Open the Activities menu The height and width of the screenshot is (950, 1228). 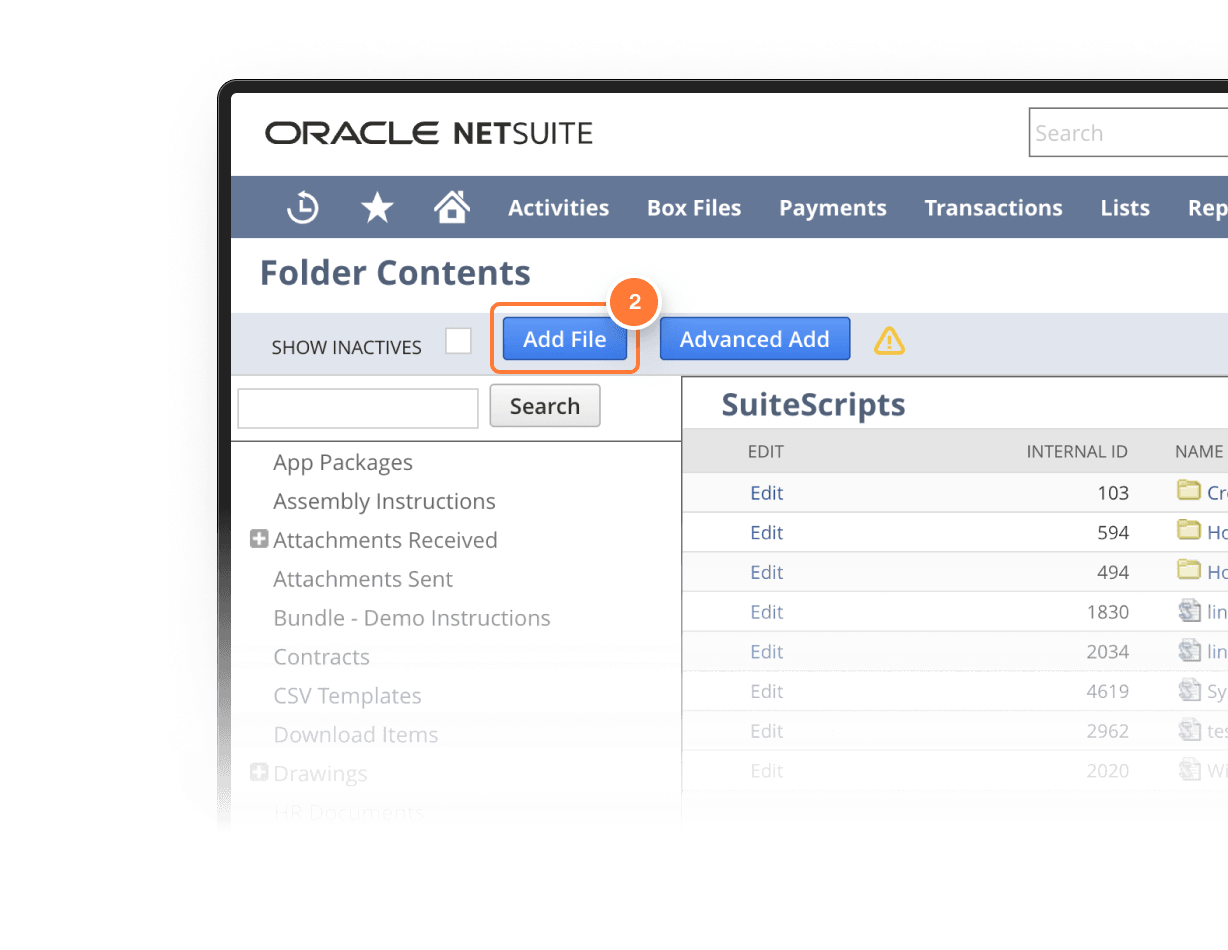coord(558,208)
